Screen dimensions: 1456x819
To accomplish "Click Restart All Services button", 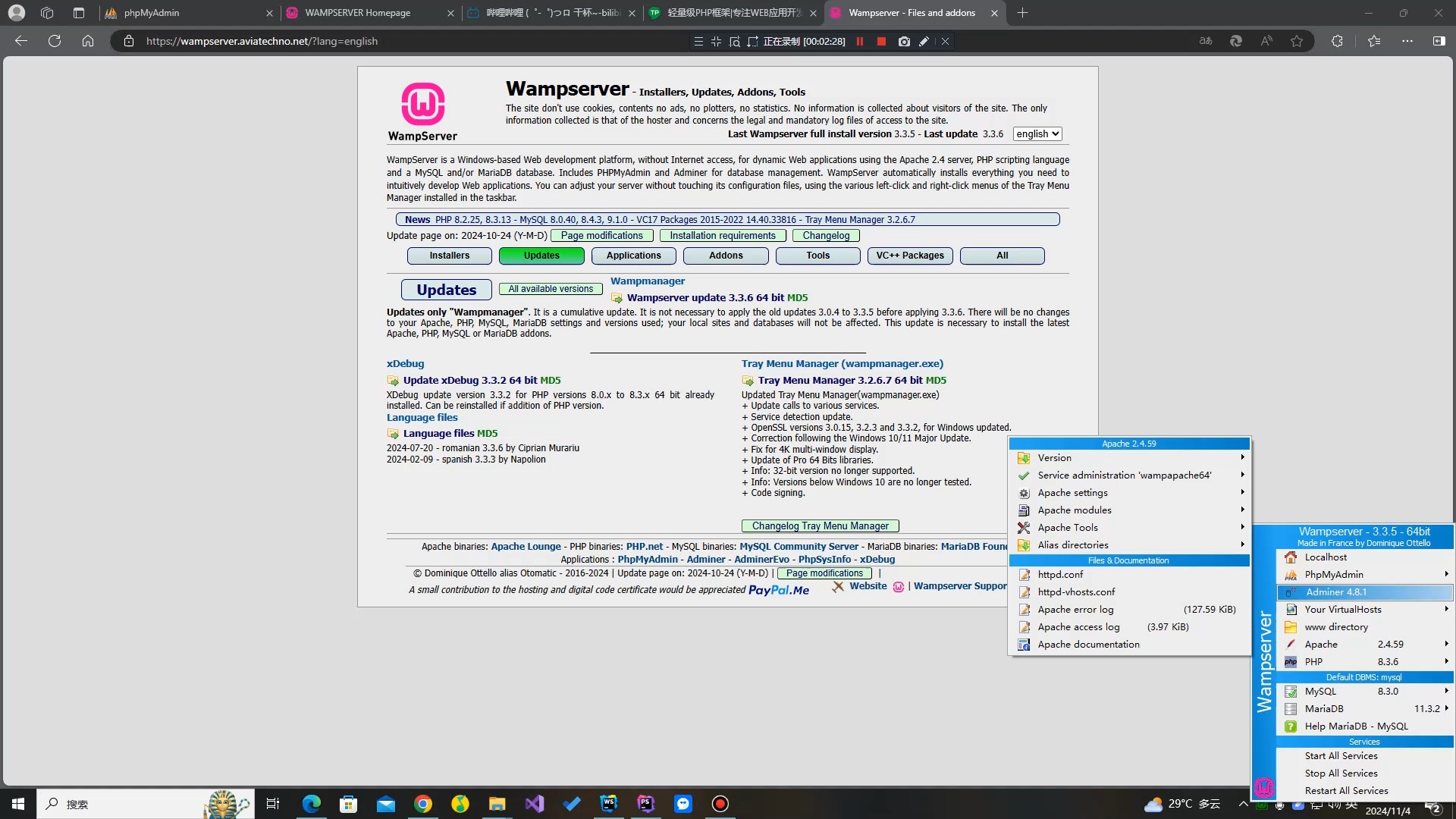I will point(1349,790).
